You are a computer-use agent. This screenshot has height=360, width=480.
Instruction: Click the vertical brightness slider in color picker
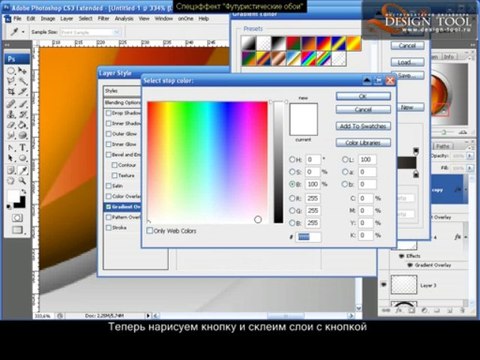pyautogui.click(x=278, y=163)
